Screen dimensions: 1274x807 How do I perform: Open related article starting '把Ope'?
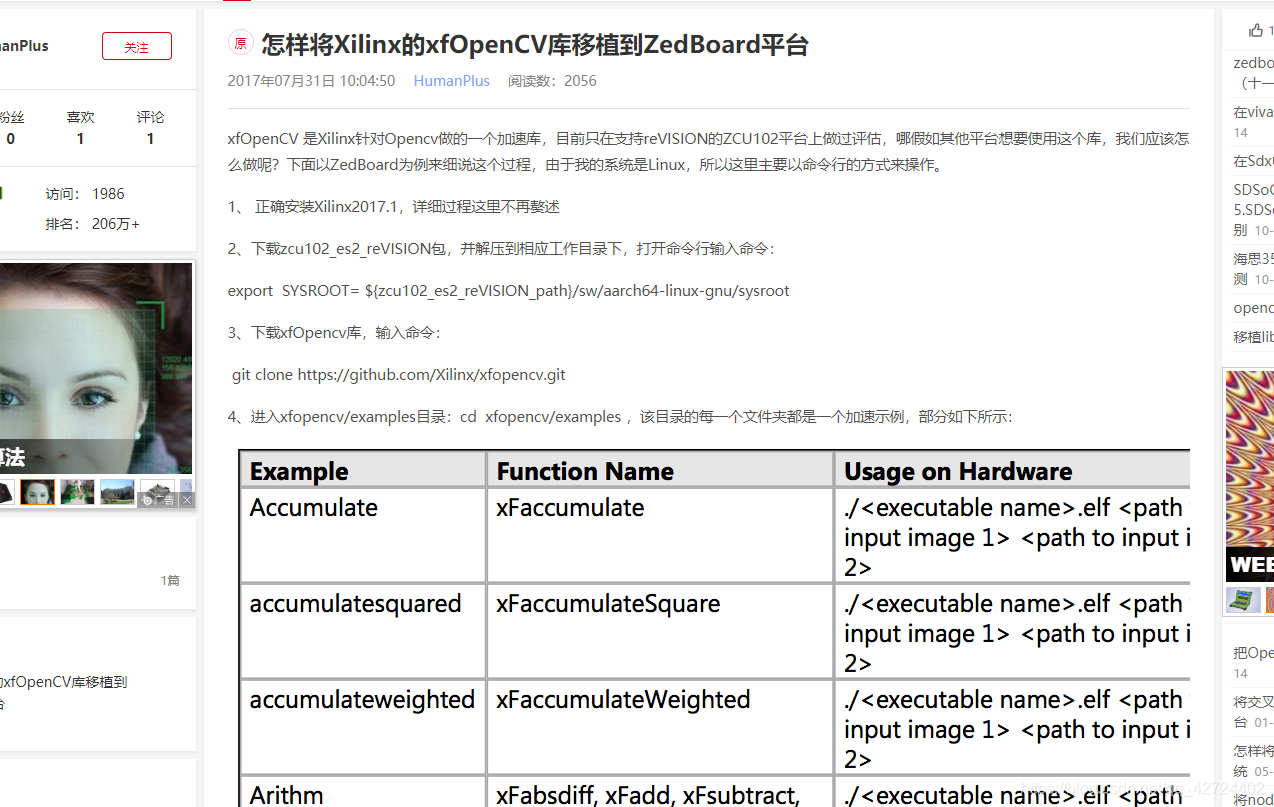pos(1254,653)
